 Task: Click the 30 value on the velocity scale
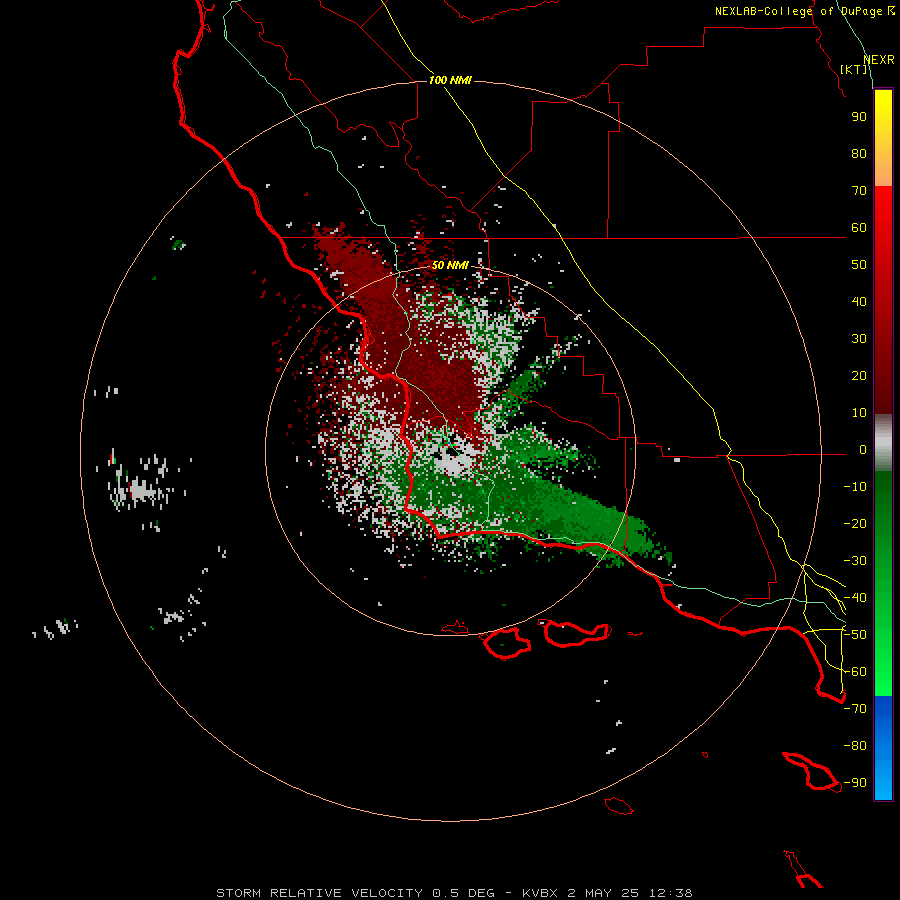click(x=859, y=339)
